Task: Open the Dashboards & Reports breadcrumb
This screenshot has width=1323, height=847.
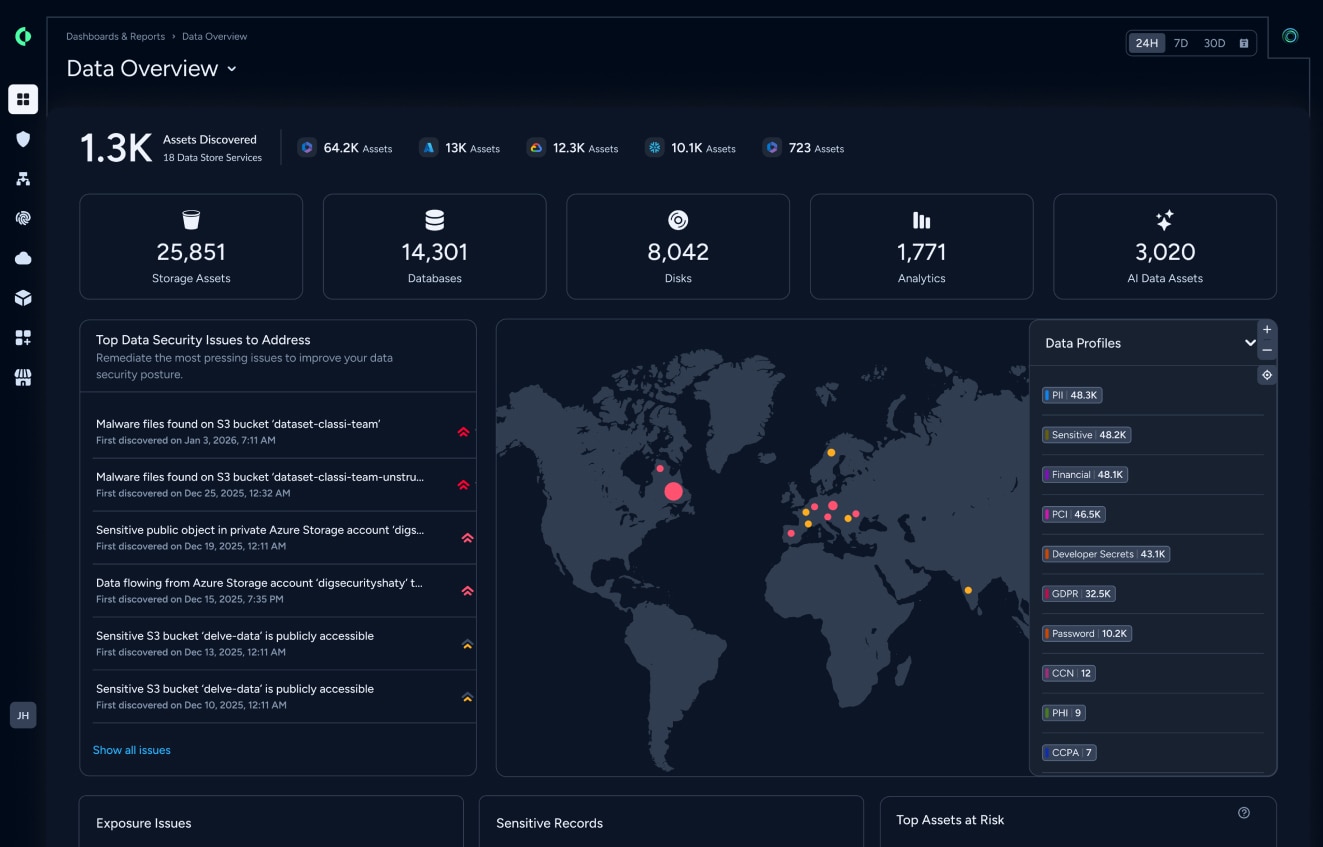Action: pyautogui.click(x=113, y=36)
